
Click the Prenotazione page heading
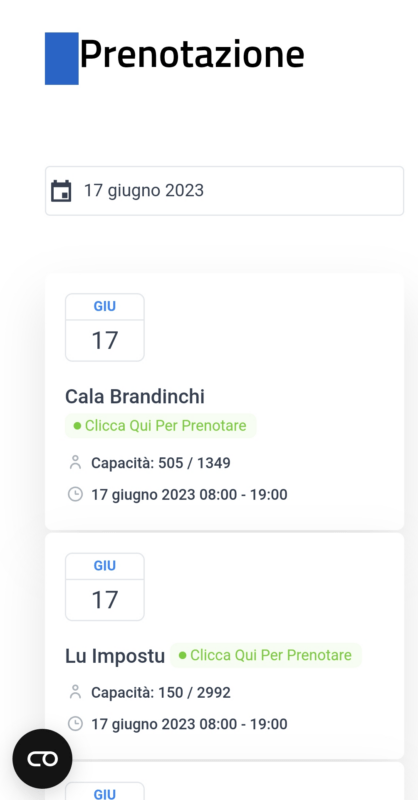[192, 55]
